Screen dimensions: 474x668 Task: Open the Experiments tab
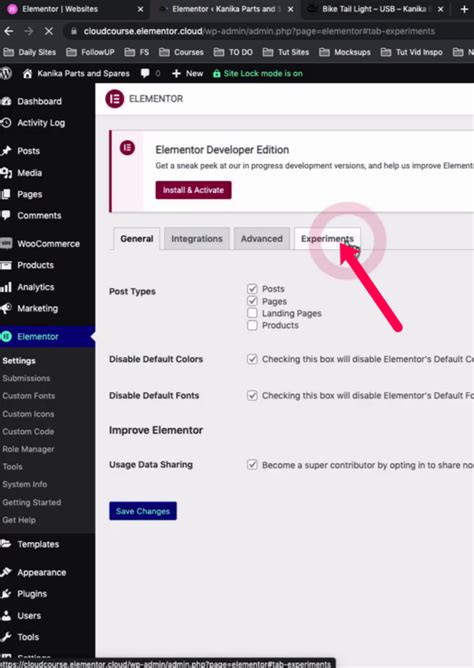click(x=327, y=239)
